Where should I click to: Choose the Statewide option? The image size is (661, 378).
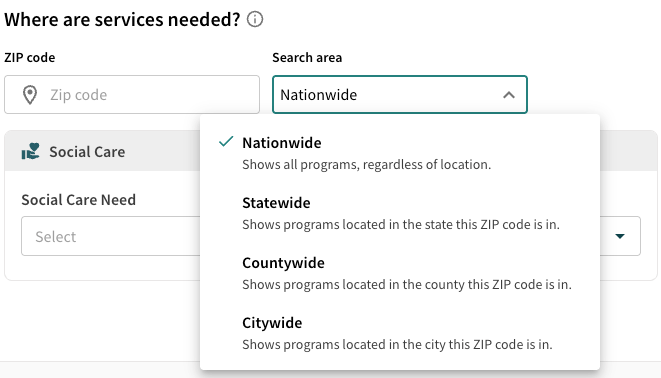coord(400,213)
